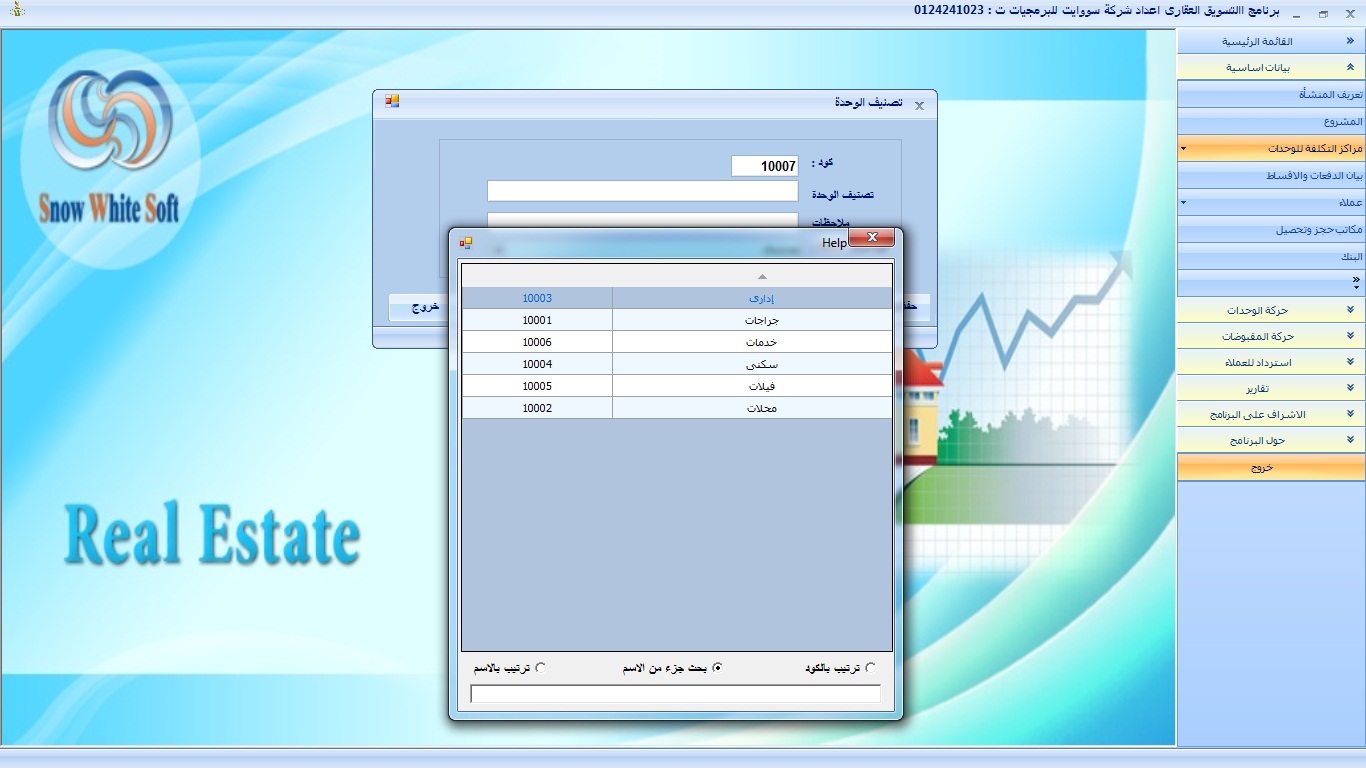This screenshot has width=1366, height=768.
Task: Close the تصنيف الوحدة window
Action: pyautogui.click(x=919, y=105)
